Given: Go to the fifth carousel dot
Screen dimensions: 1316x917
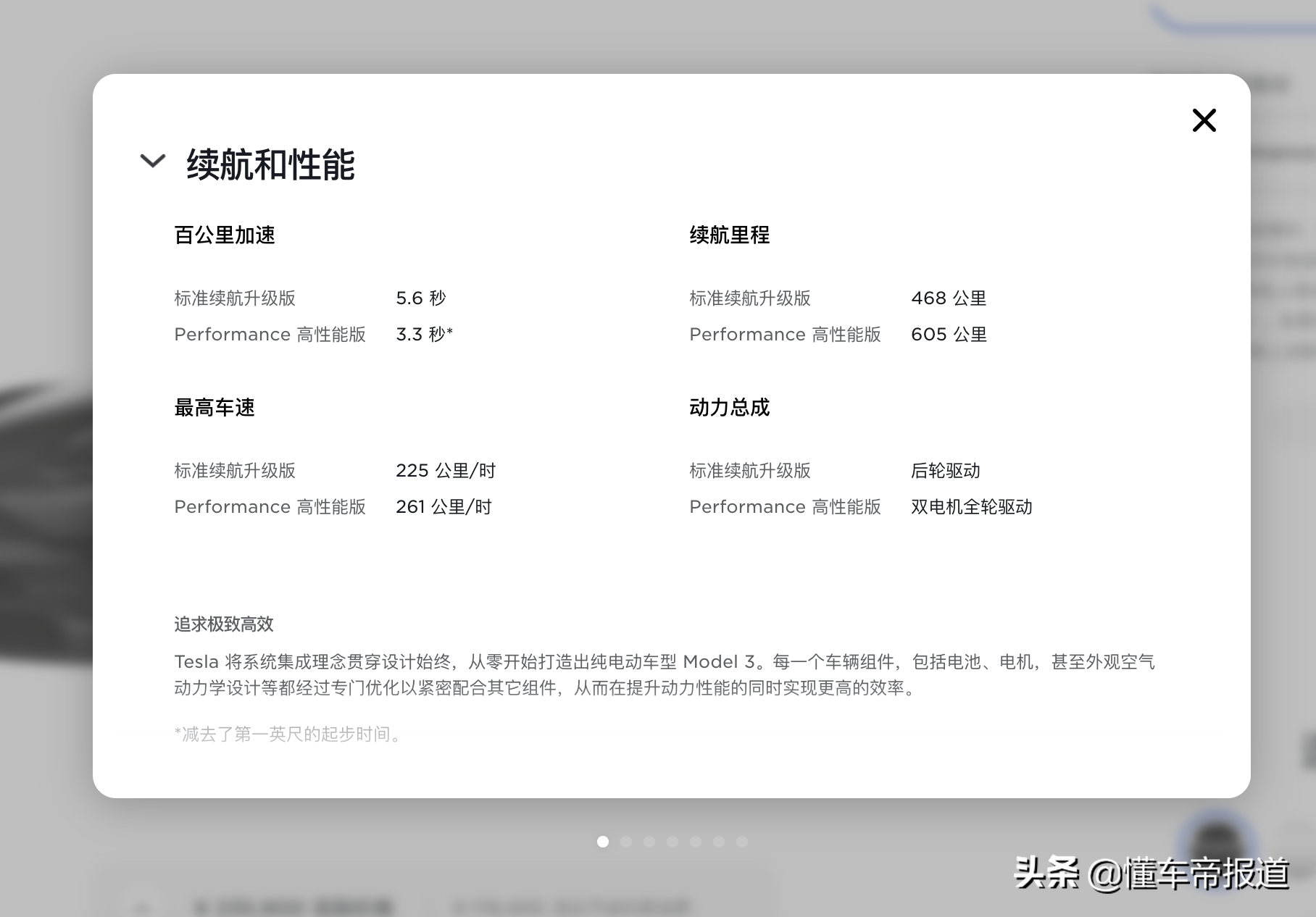Looking at the screenshot, I should 696,842.
